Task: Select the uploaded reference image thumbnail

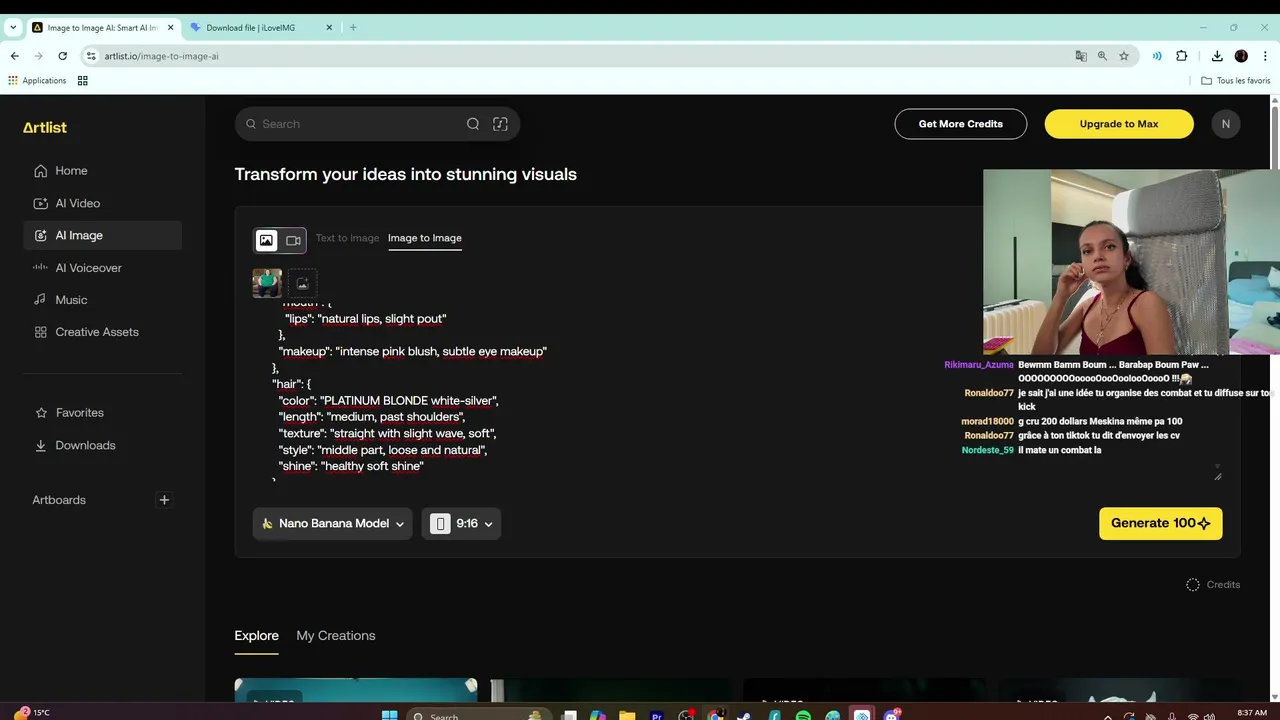Action: point(267,283)
